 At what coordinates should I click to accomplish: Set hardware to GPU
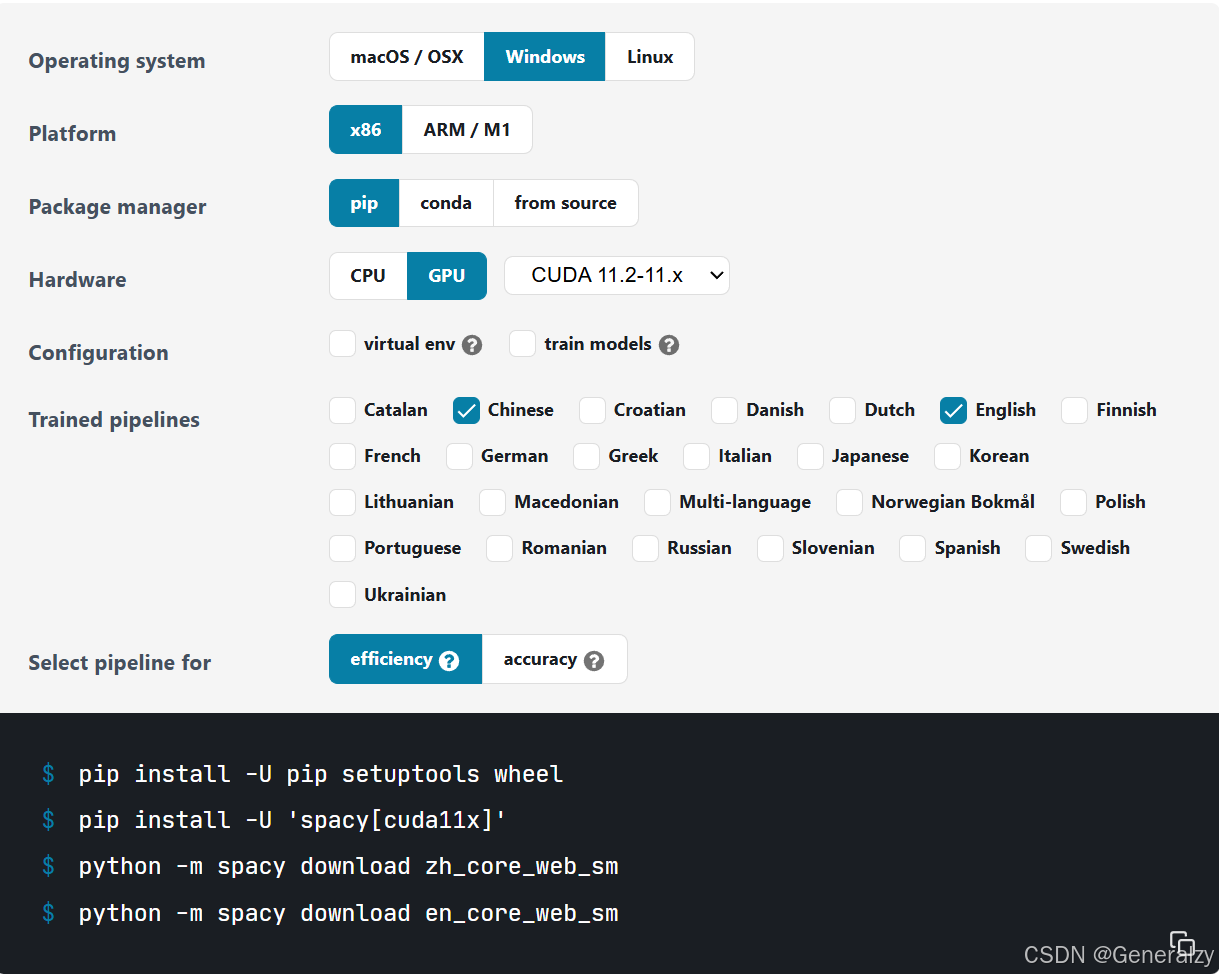(x=447, y=276)
